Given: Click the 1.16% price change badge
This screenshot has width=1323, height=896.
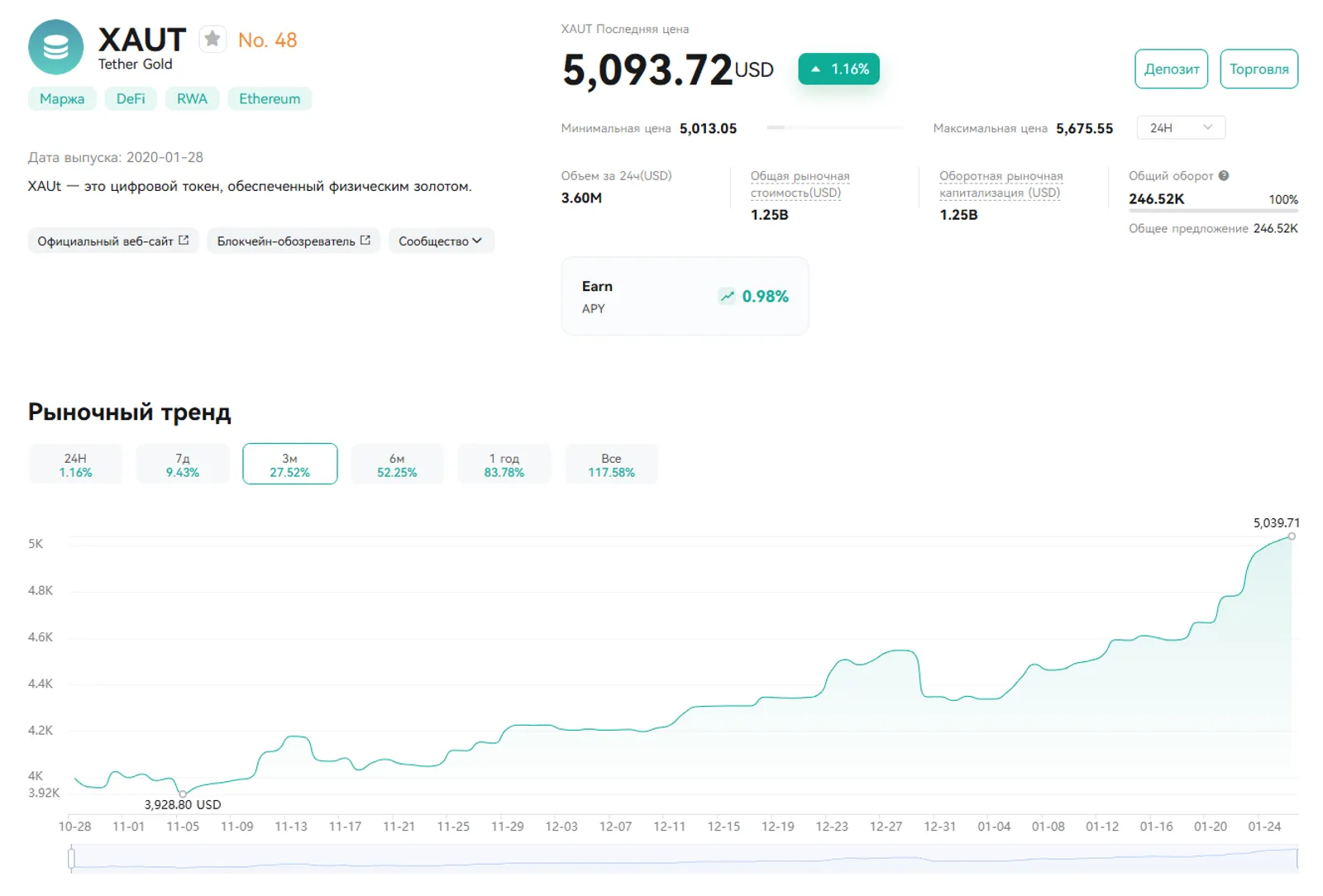Looking at the screenshot, I should click(838, 69).
